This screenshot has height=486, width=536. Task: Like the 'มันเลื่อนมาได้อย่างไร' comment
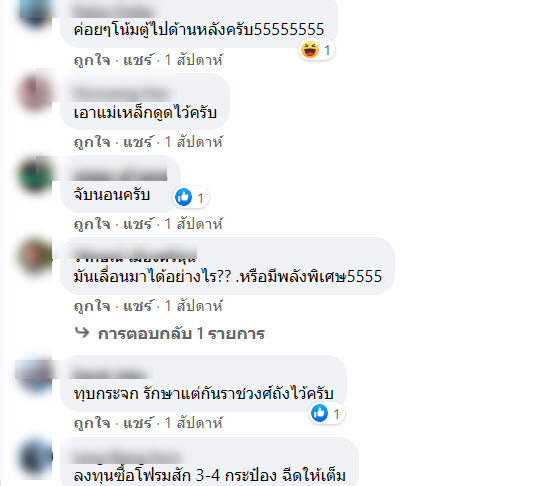tap(92, 306)
